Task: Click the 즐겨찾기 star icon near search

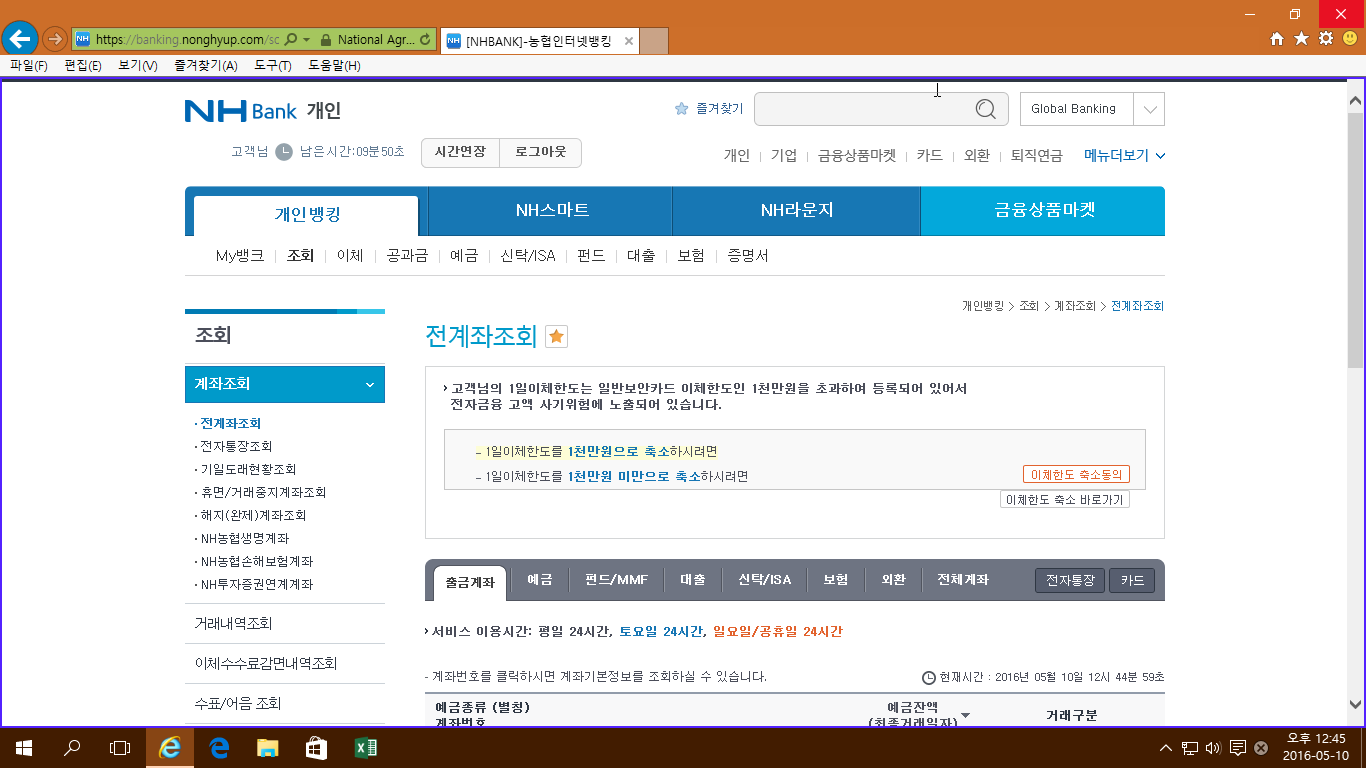Action: 681,109
